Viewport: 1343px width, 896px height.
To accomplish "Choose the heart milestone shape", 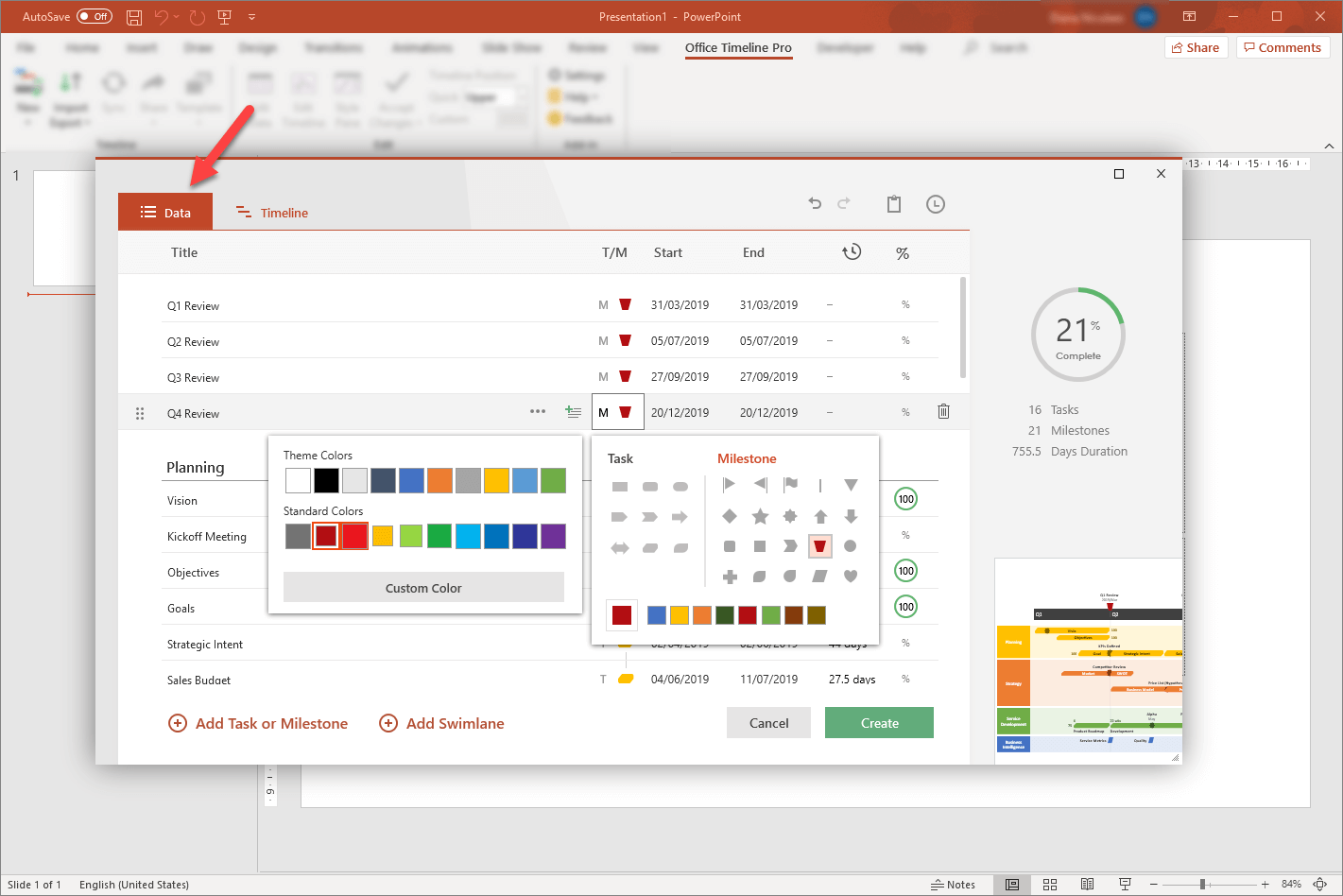I will (851, 576).
